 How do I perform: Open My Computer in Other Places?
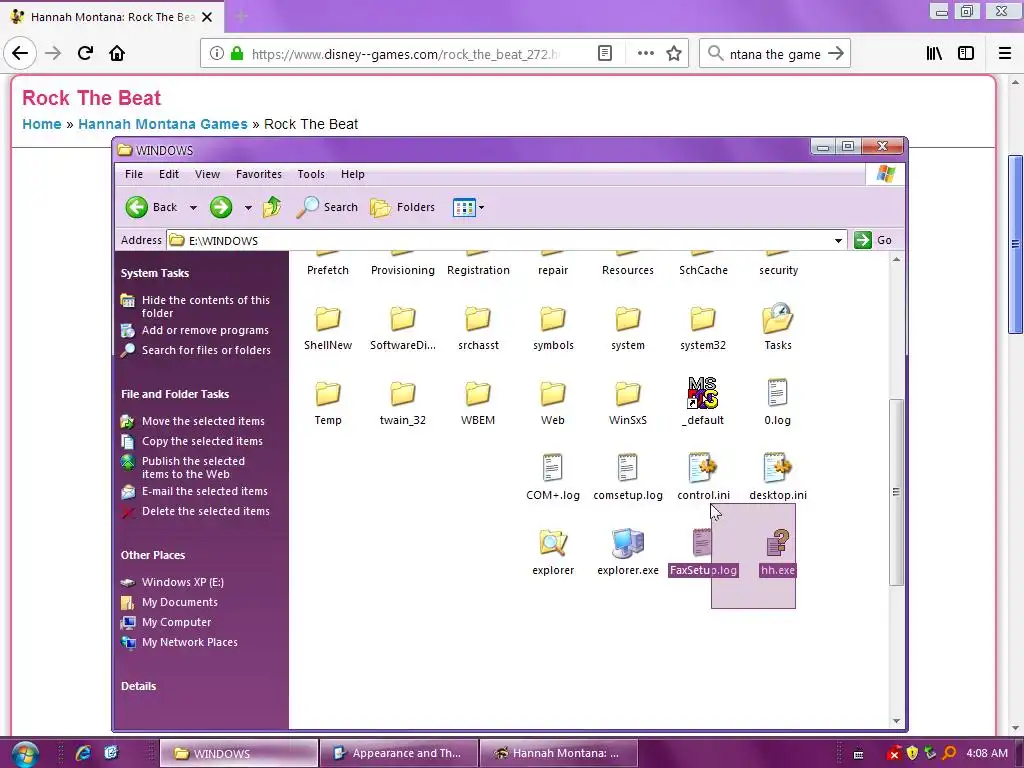tap(167, 622)
